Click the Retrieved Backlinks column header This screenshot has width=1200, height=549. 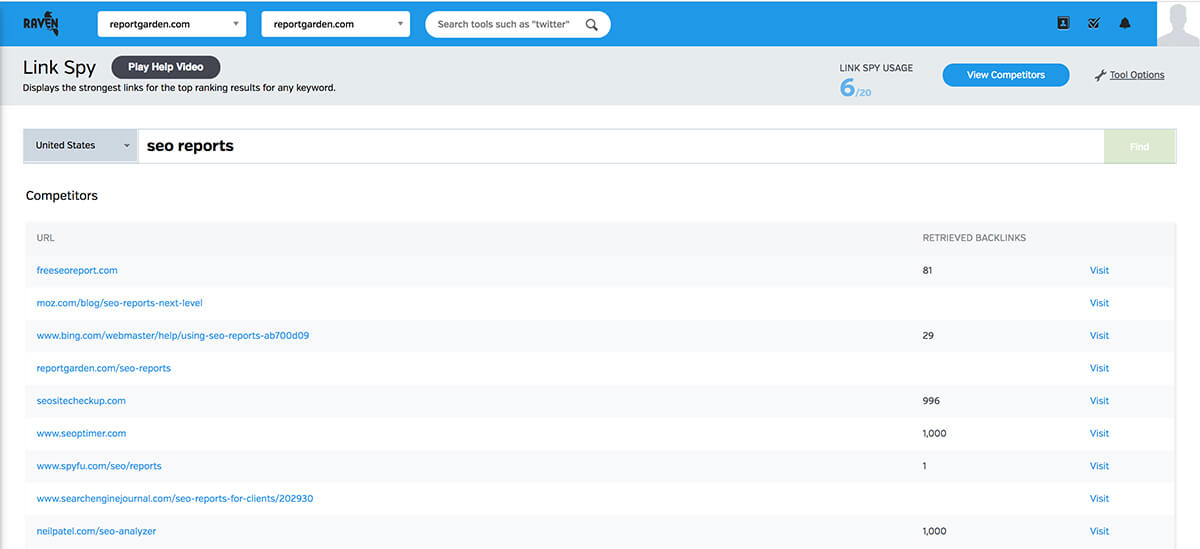(974, 238)
